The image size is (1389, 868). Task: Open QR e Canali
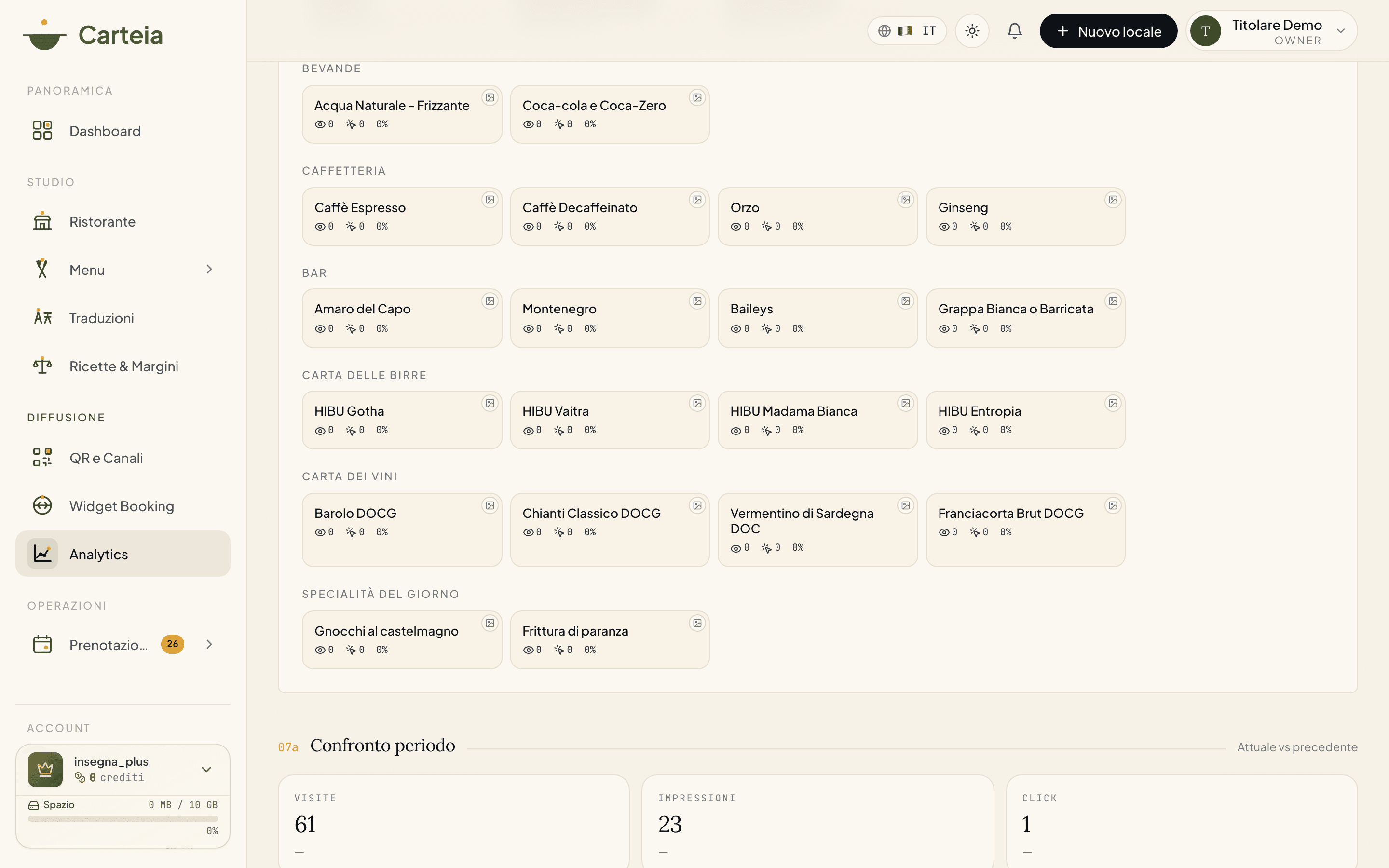pos(123,458)
